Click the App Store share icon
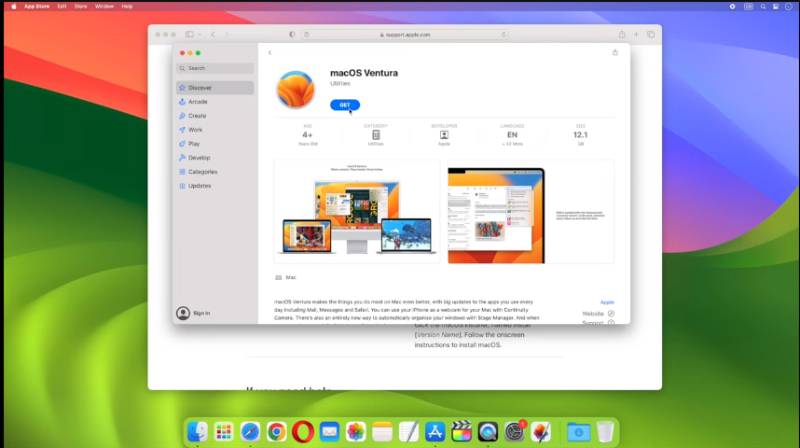This screenshot has width=800, height=448. coord(615,53)
